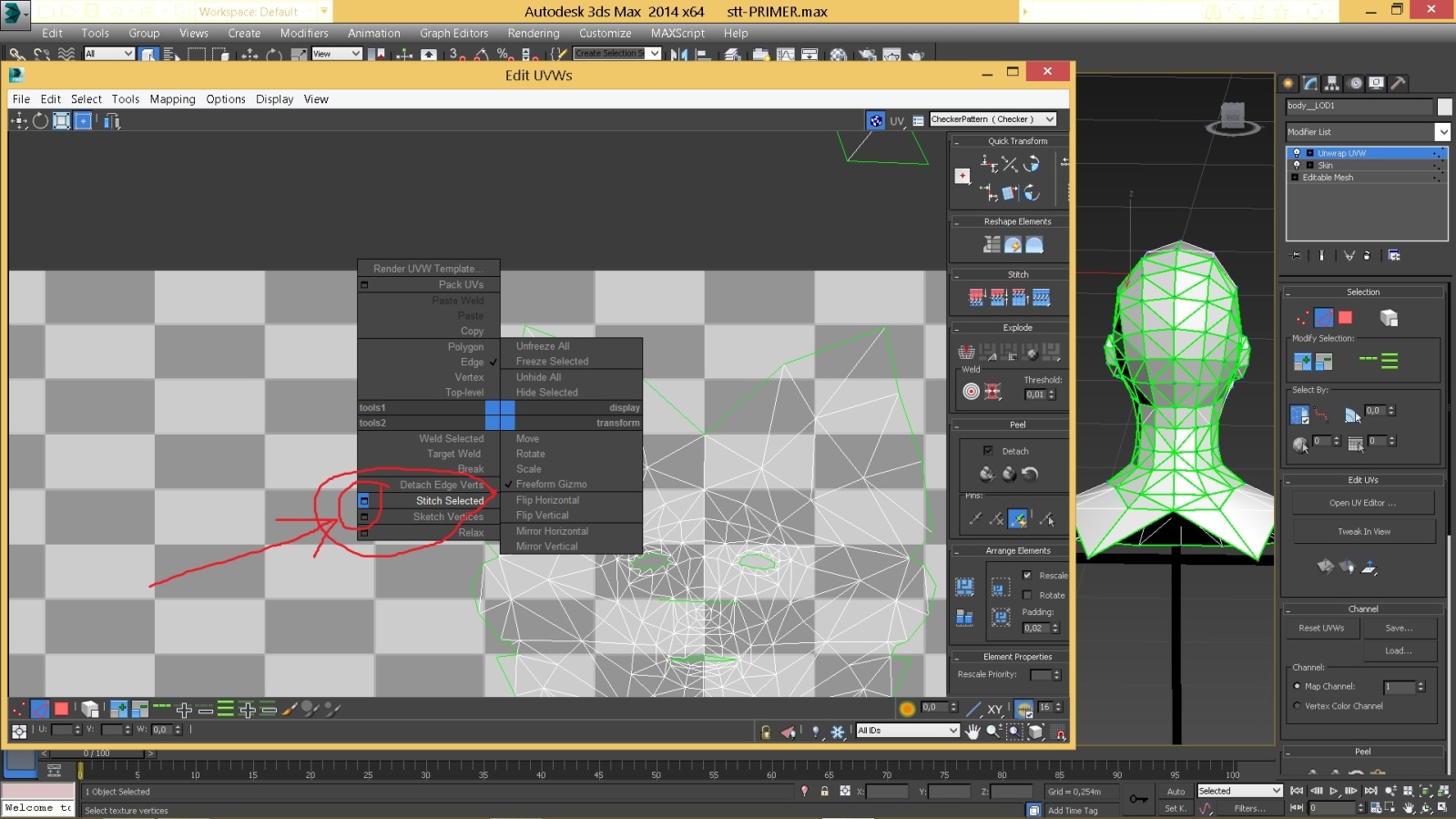Select Freeform Gizmo in the transform menu
1456x819 pixels.
coord(551,485)
